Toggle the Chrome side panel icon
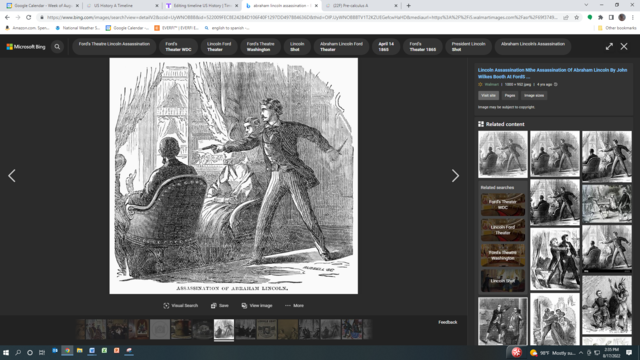The width and height of the screenshot is (640, 360). (x=611, y=17)
